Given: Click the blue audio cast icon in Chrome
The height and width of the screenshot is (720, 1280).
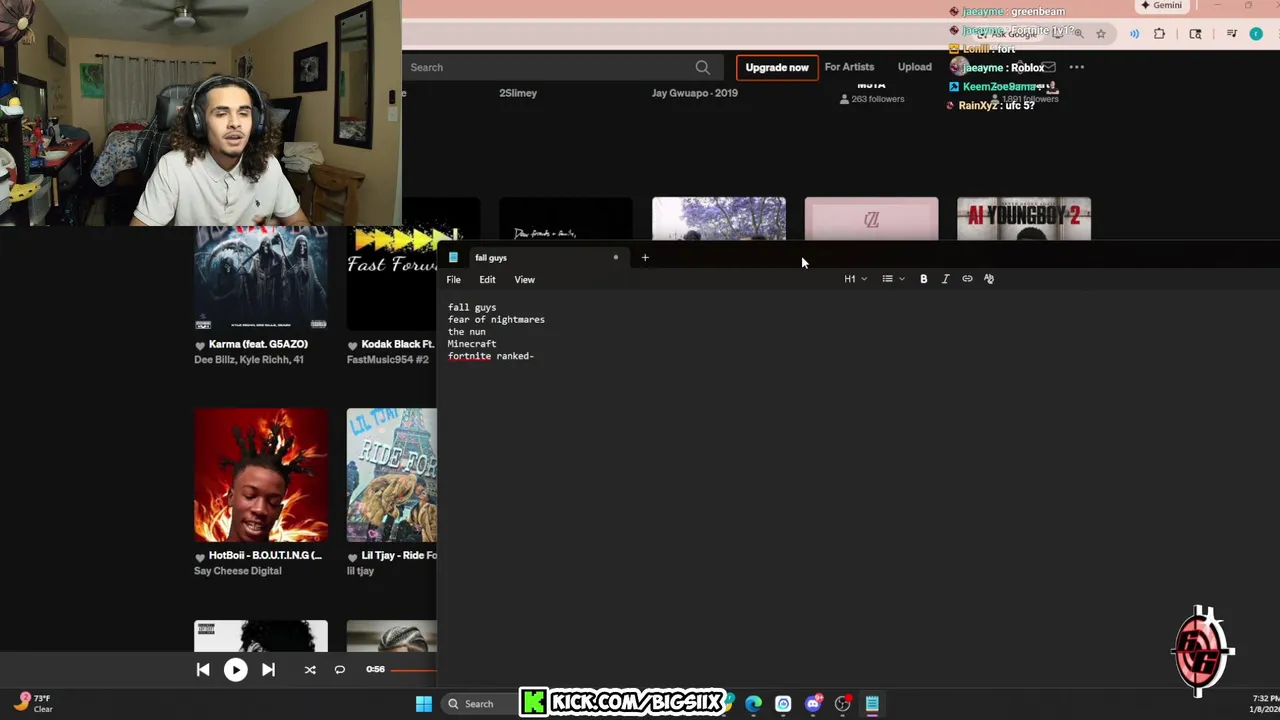Looking at the screenshot, I should (x=1134, y=34).
